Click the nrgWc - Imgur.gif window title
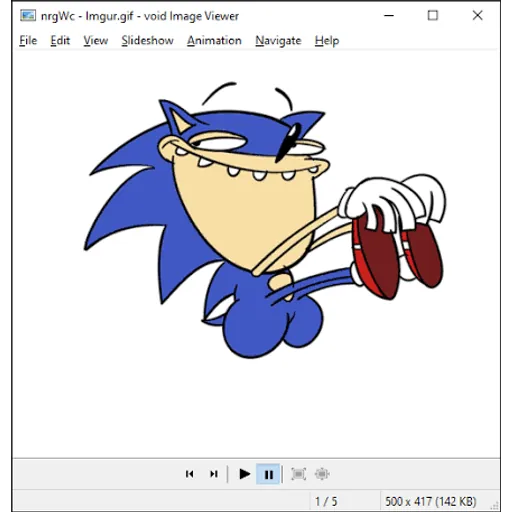This screenshot has height=512, width=512. [x=87, y=16]
